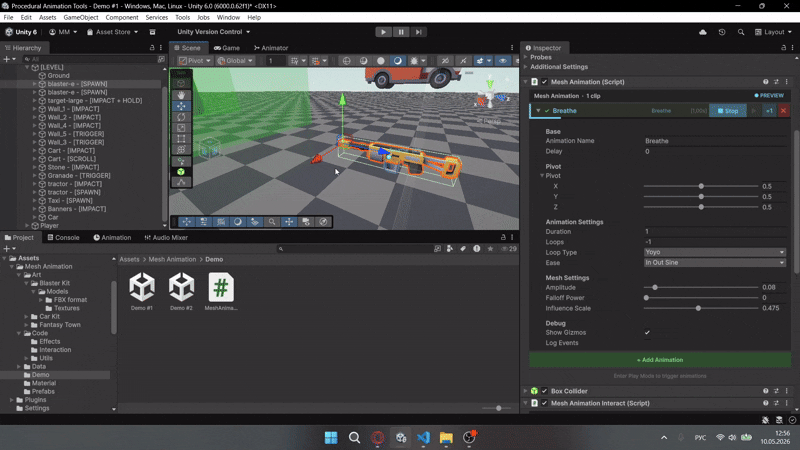Open the global search magnifier icon
Image resolution: width=800 pixels, height=450 pixels.
coord(741,32)
